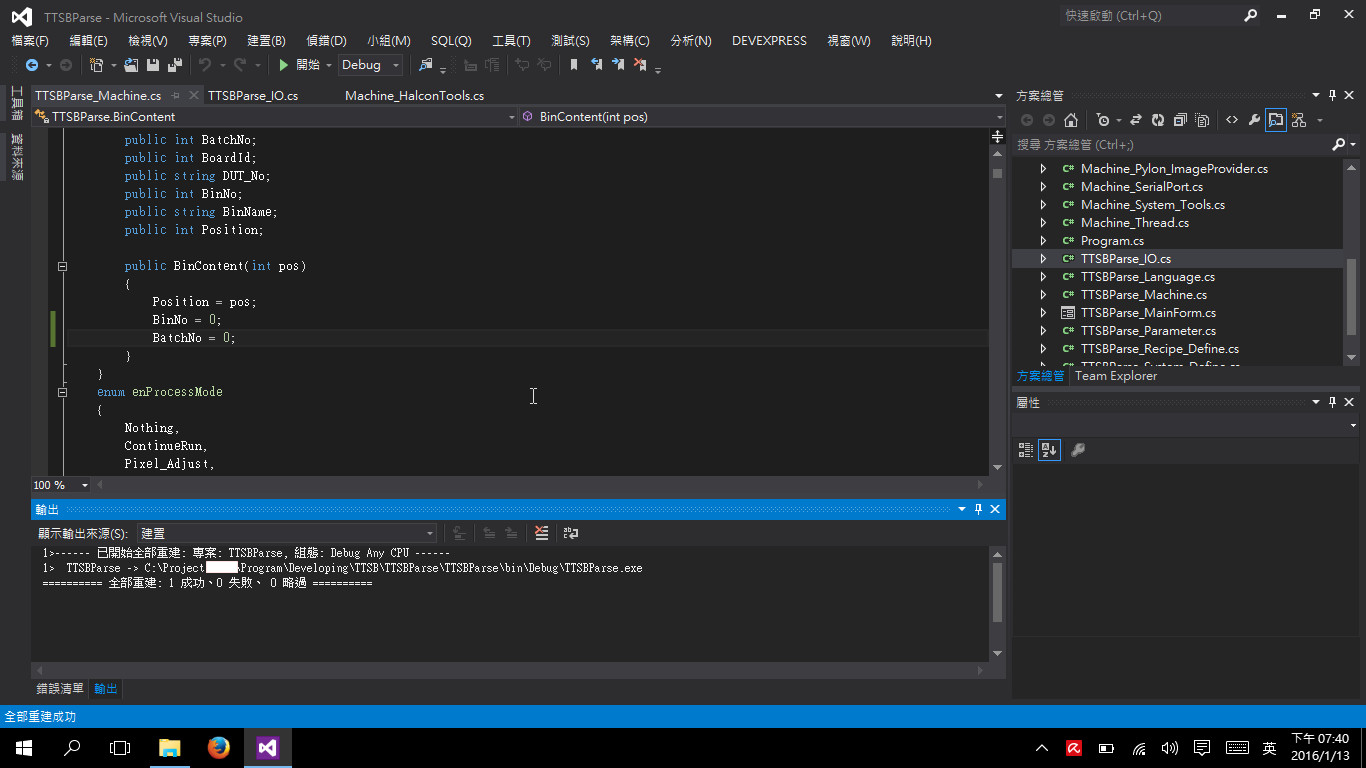The height and width of the screenshot is (768, 1366).
Task: Click the Solution Explorer search field
Action: pos(1173,145)
